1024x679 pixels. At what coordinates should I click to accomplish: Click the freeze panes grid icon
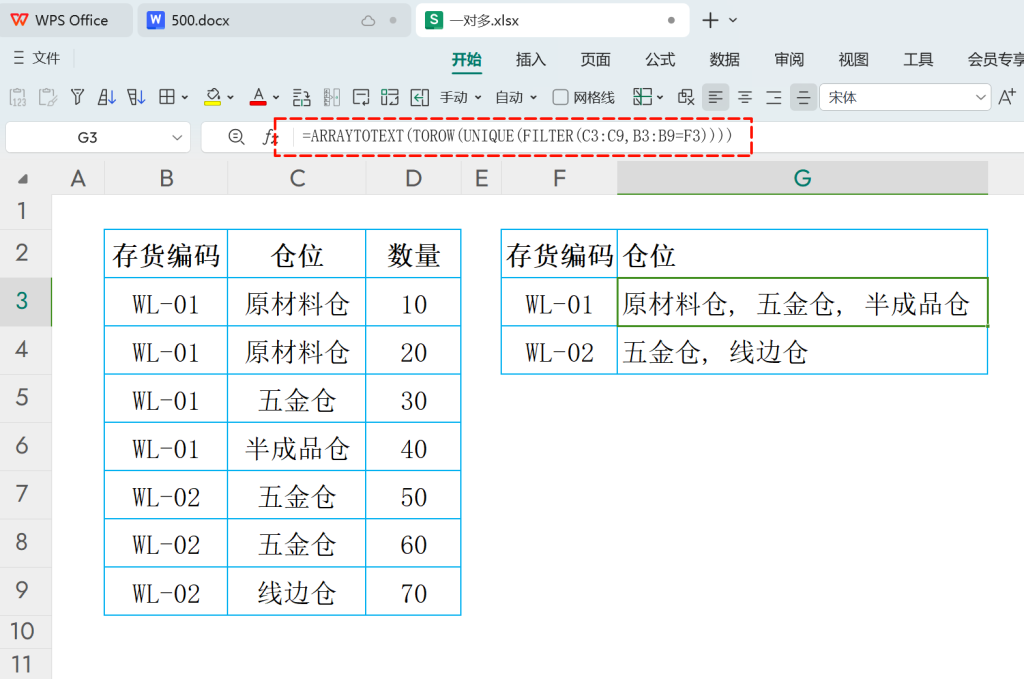point(643,97)
